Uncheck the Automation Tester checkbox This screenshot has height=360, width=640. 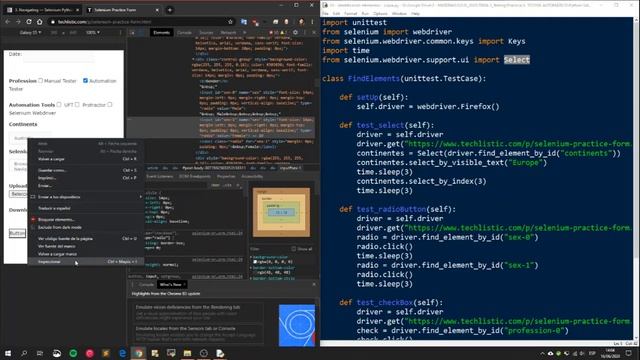(x=85, y=80)
